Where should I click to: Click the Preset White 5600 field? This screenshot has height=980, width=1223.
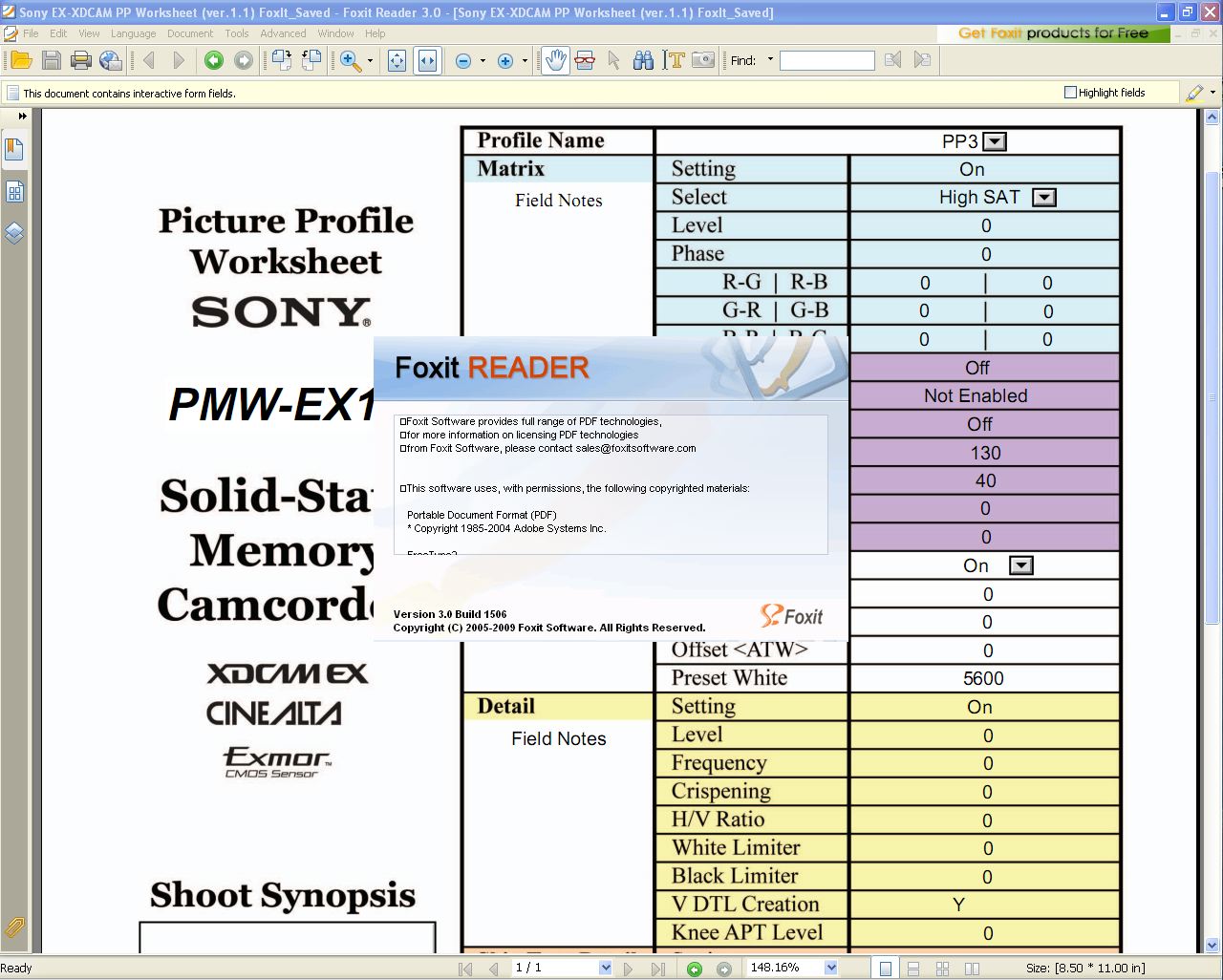coord(985,678)
